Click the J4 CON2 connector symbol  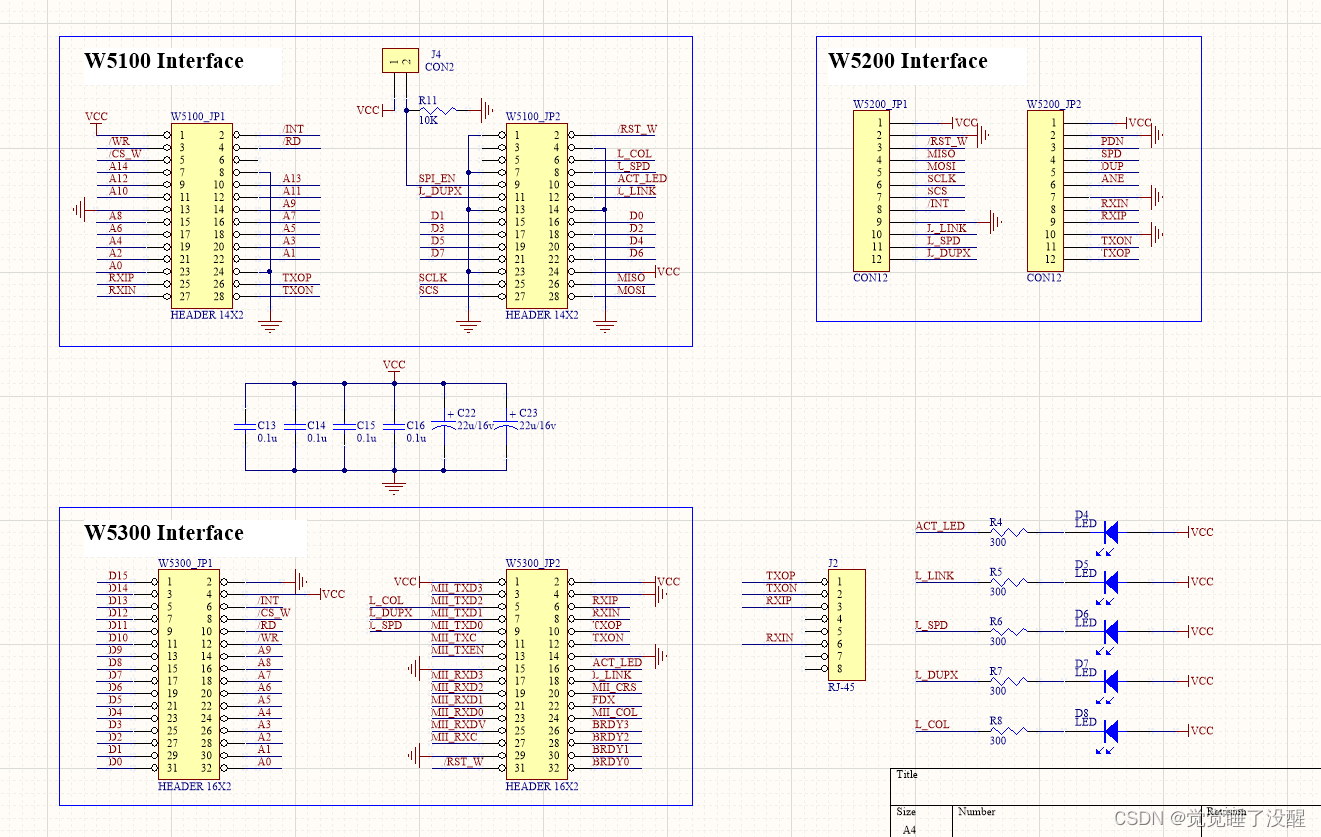(x=400, y=62)
